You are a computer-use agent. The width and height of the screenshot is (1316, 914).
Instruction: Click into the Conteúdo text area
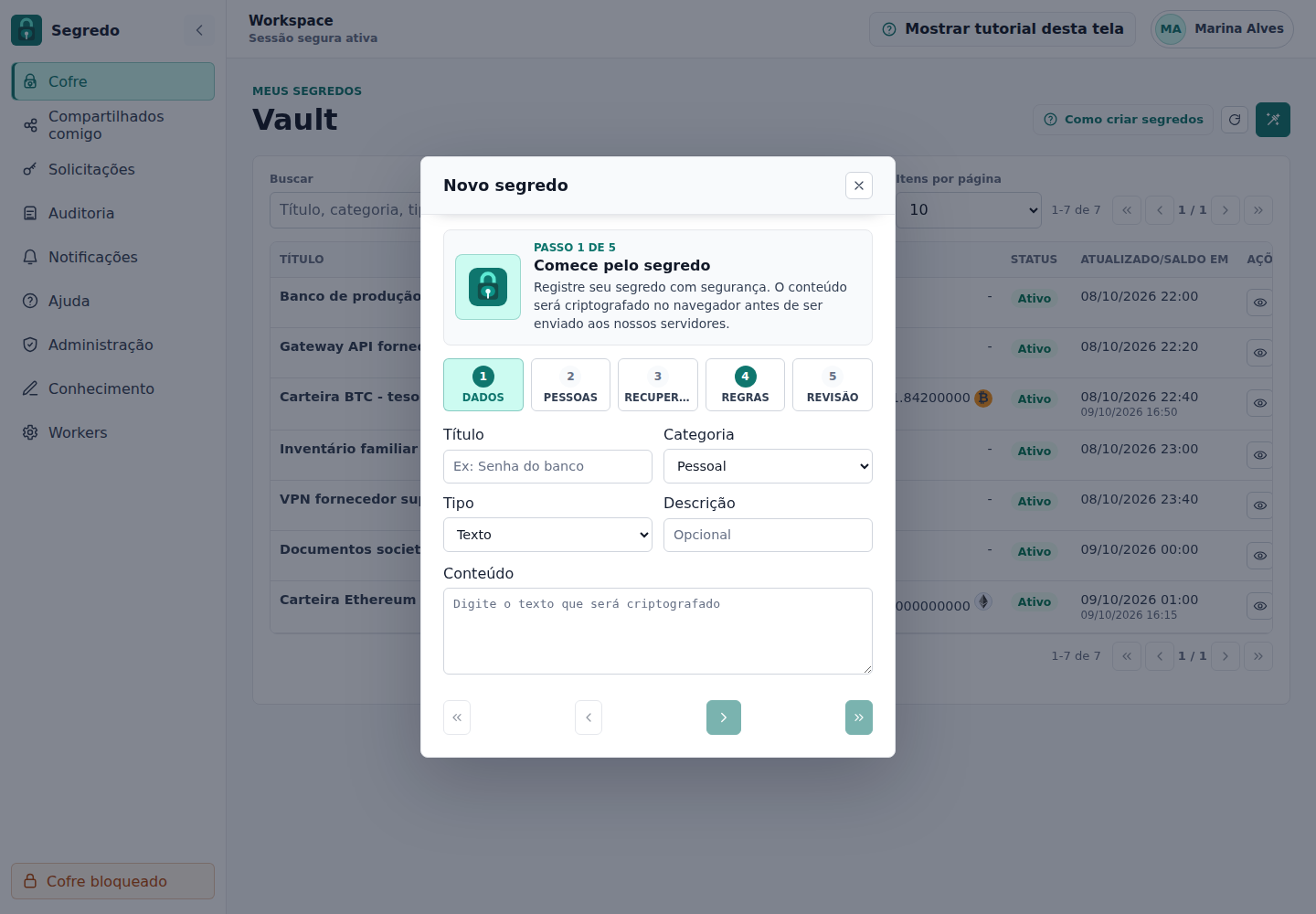coord(658,631)
